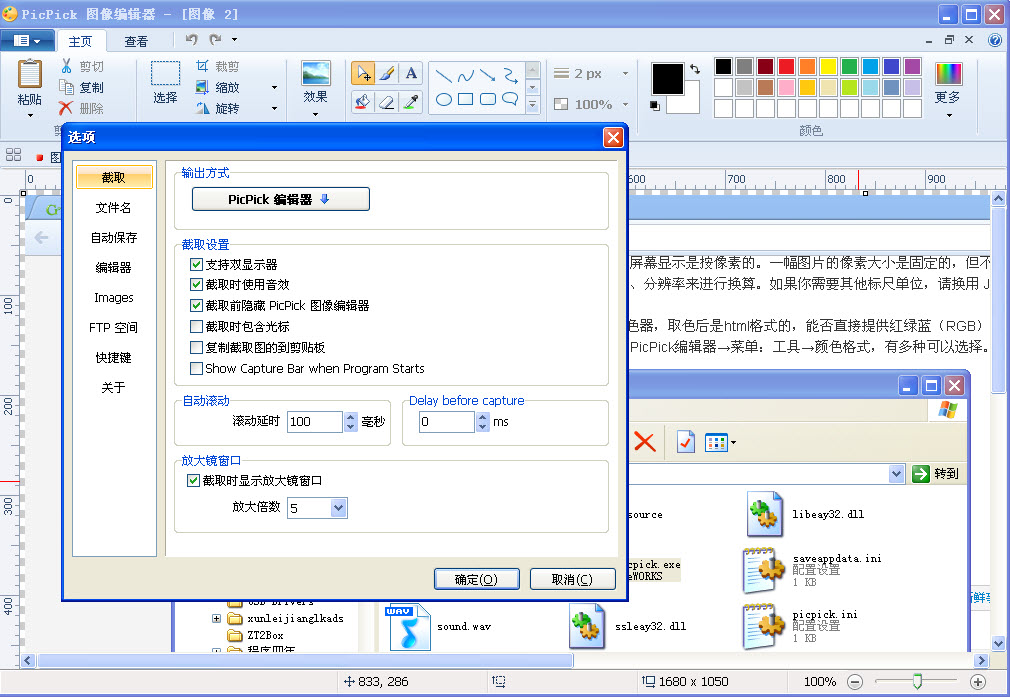This screenshot has height=697, width=1010.
Task: Toggle capture sound effect checkbox
Action: coord(196,285)
